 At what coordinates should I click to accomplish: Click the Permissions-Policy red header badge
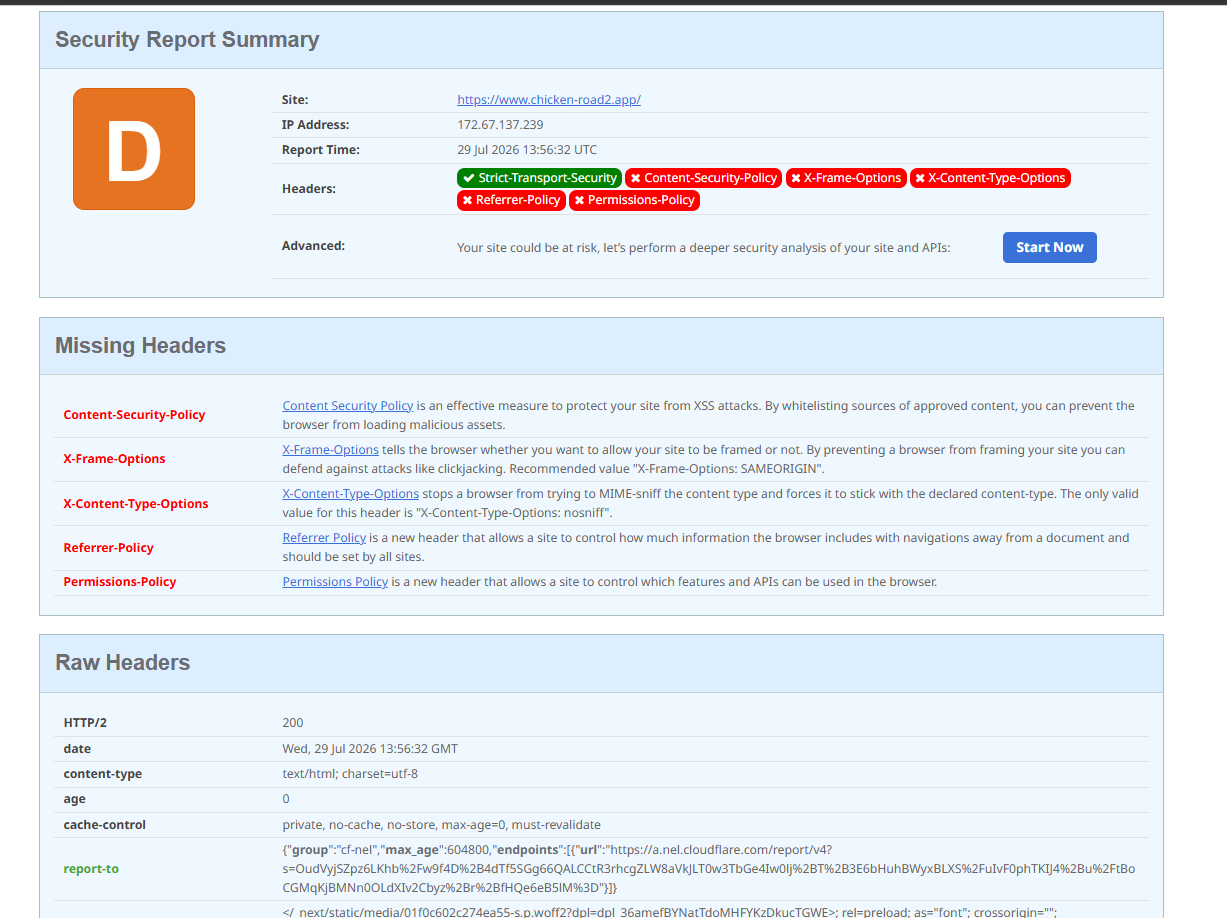(x=634, y=200)
